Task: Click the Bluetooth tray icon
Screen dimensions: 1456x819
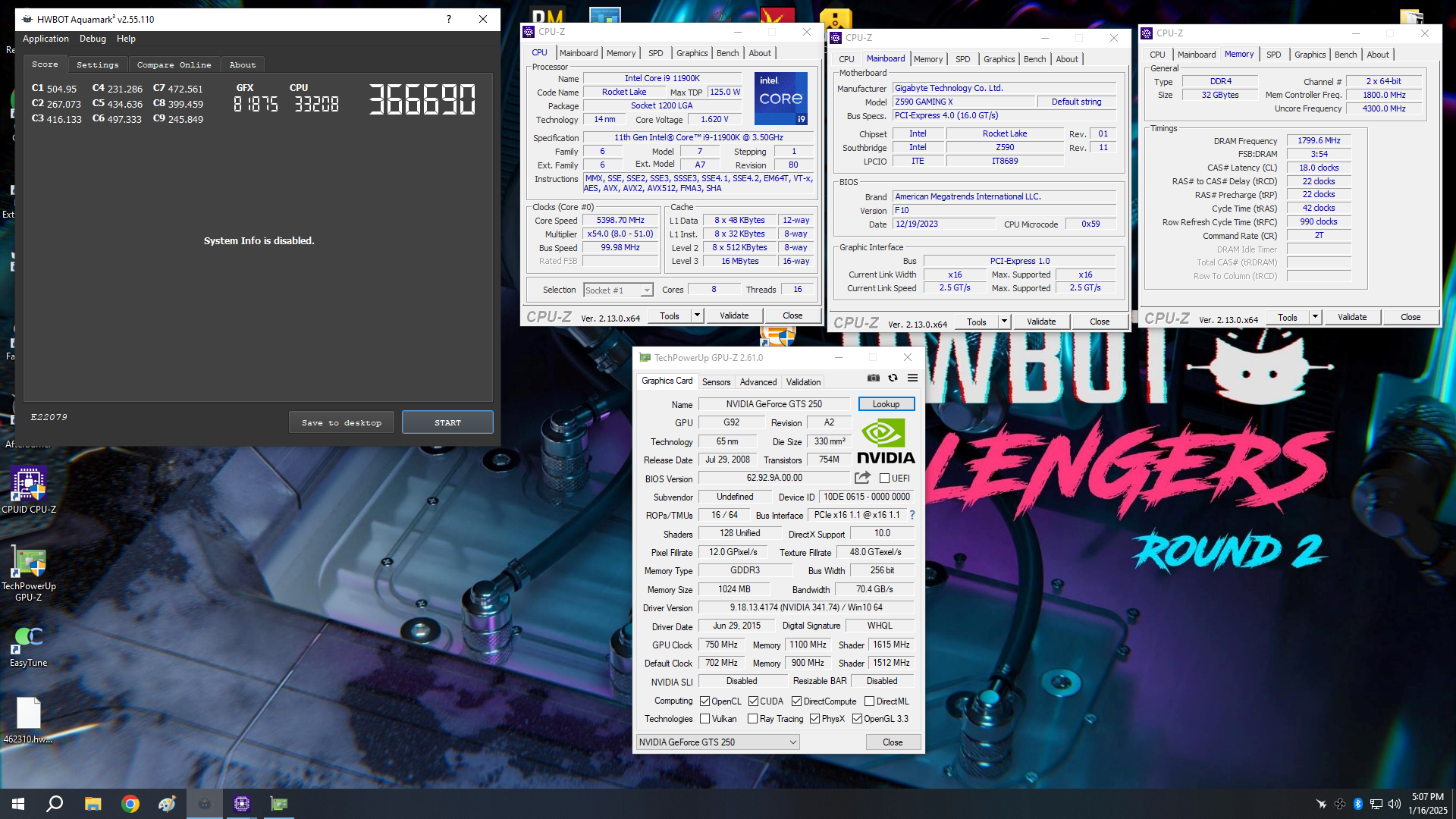Action: point(1358,804)
